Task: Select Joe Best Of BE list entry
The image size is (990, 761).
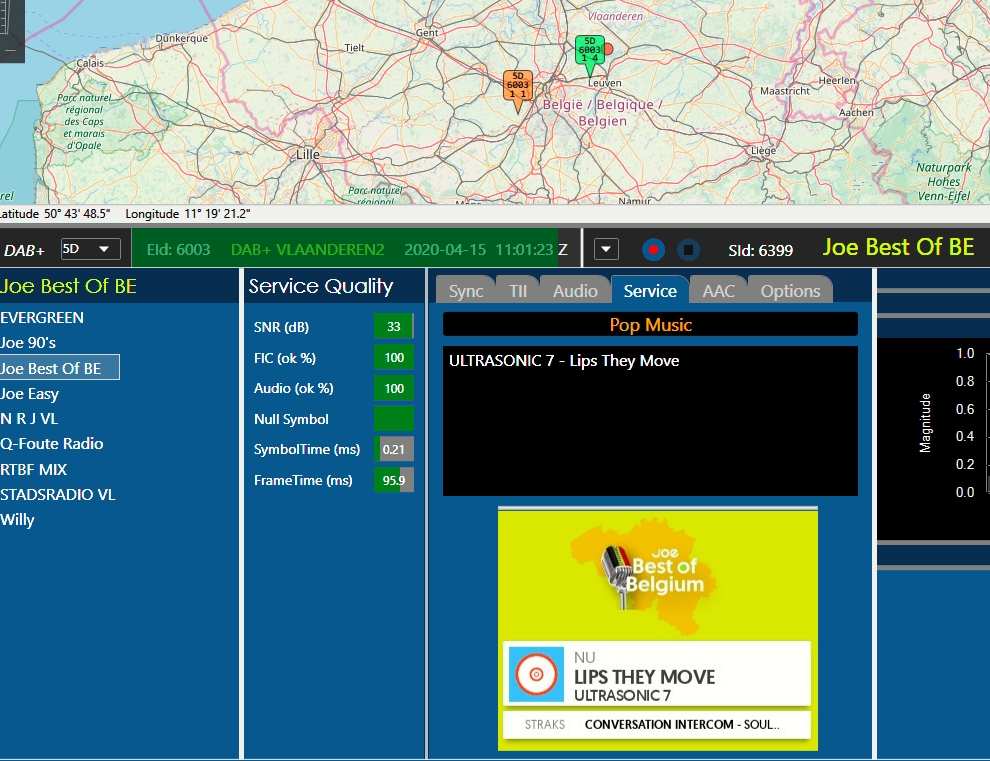Action: point(59,368)
